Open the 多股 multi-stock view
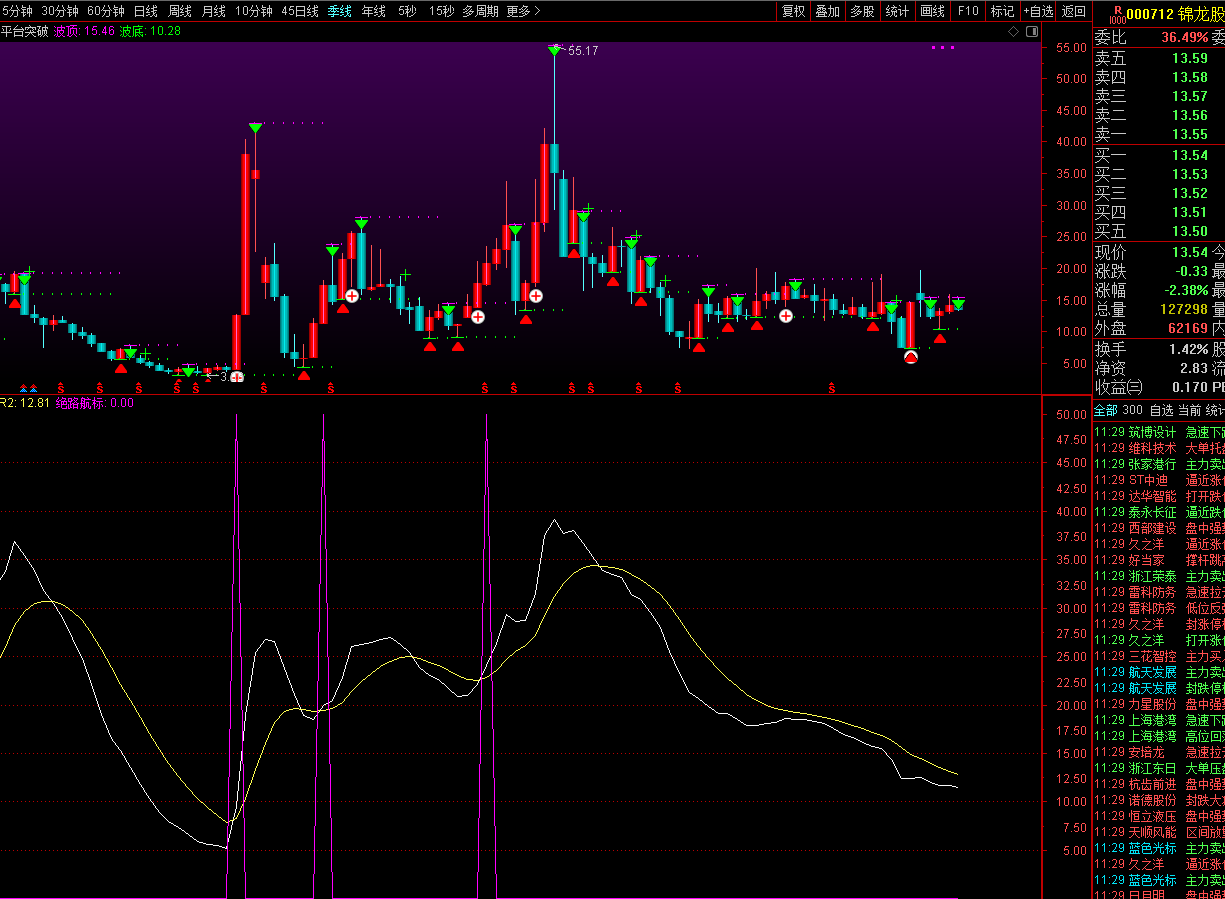The height and width of the screenshot is (899, 1225). (x=862, y=11)
